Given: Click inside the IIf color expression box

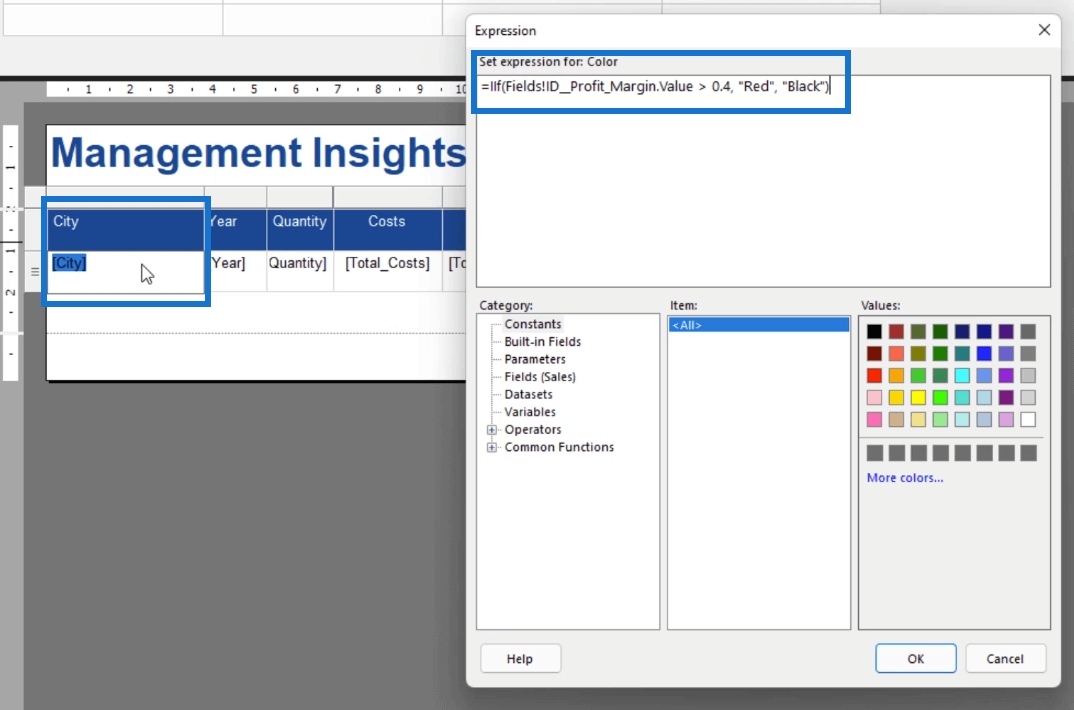Looking at the screenshot, I should pos(763,181).
